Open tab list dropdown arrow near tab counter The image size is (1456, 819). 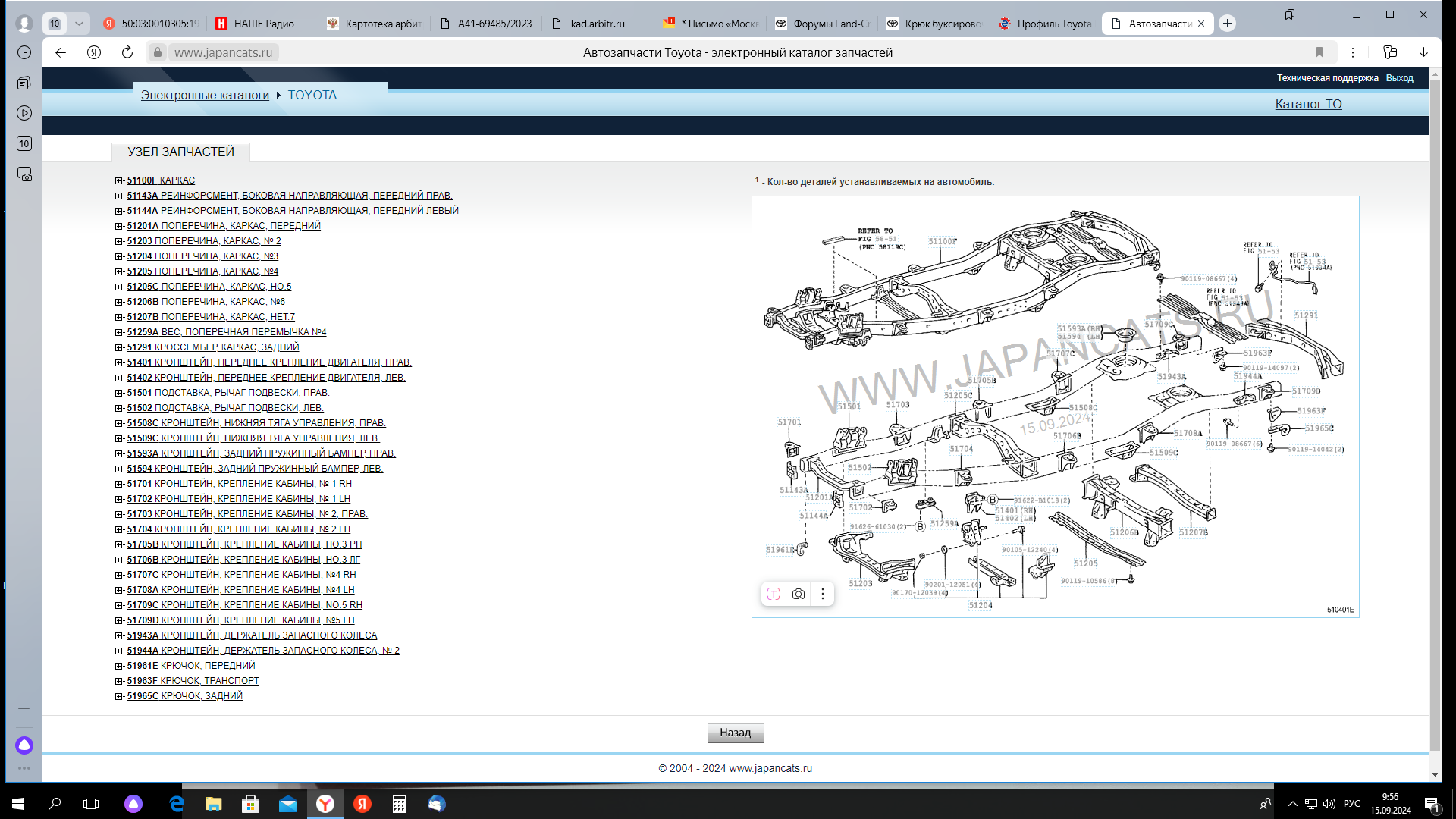coord(79,24)
